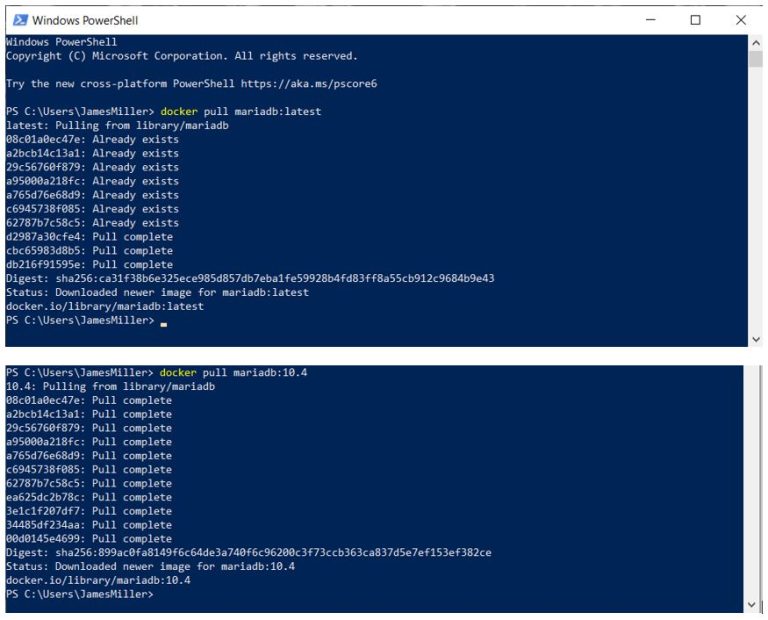Click the 'docker pull mariadb:10.4' command
The width and height of the screenshot is (768, 620).
233,373
